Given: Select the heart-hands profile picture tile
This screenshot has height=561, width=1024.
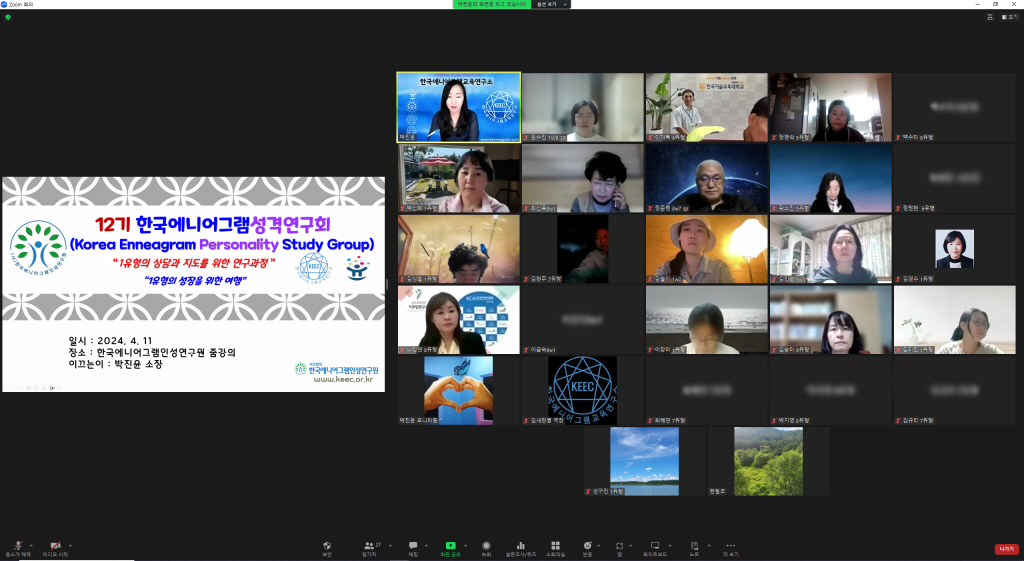Looking at the screenshot, I should point(458,391).
